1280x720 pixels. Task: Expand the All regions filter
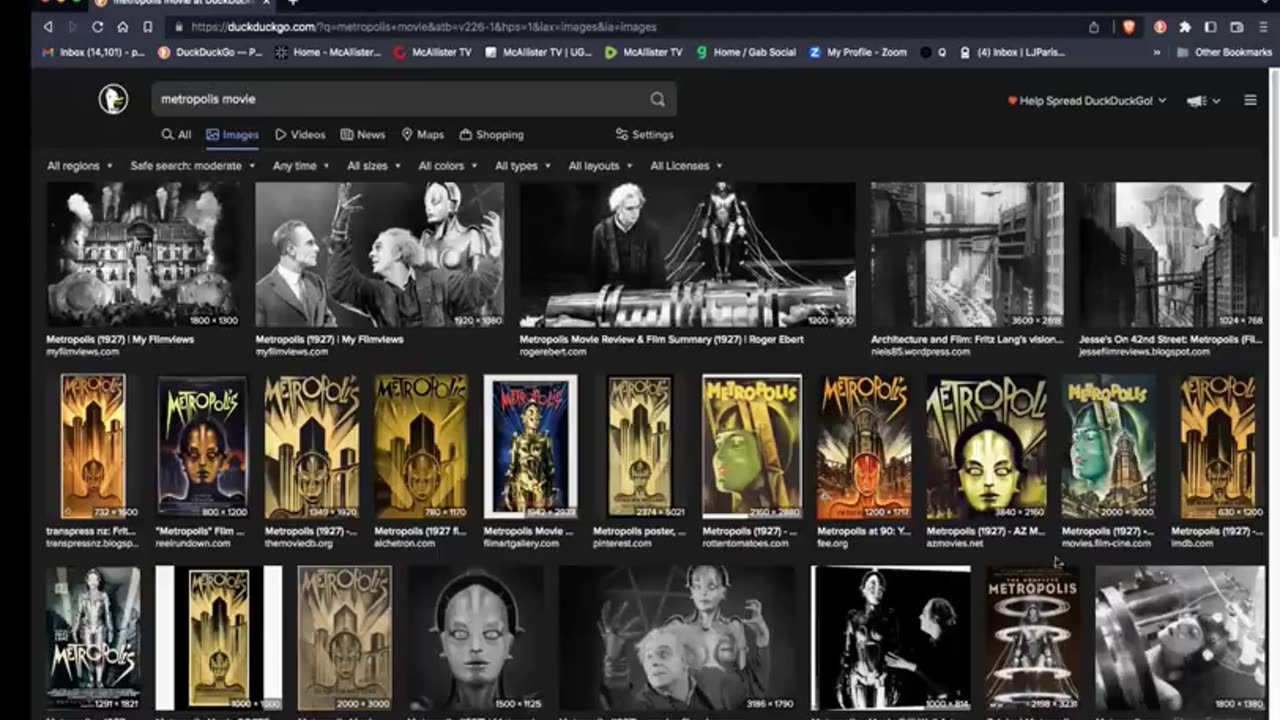point(80,166)
